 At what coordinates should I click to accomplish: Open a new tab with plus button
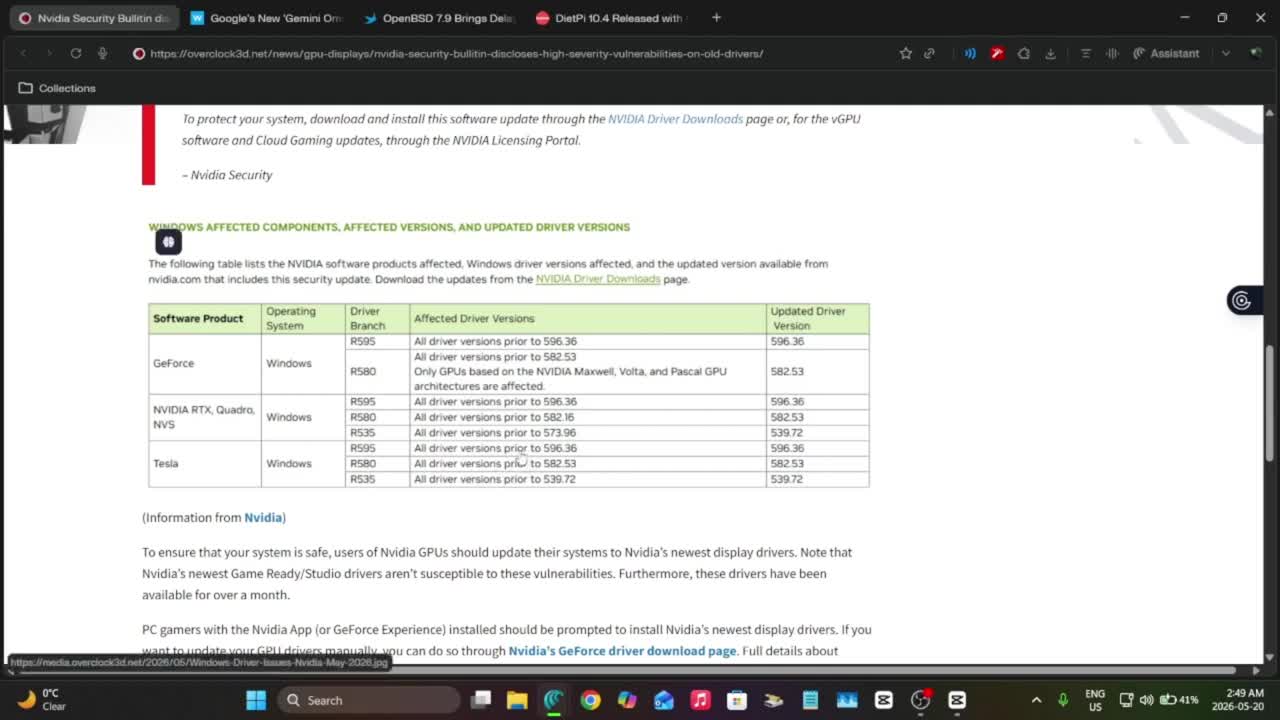[x=716, y=18]
